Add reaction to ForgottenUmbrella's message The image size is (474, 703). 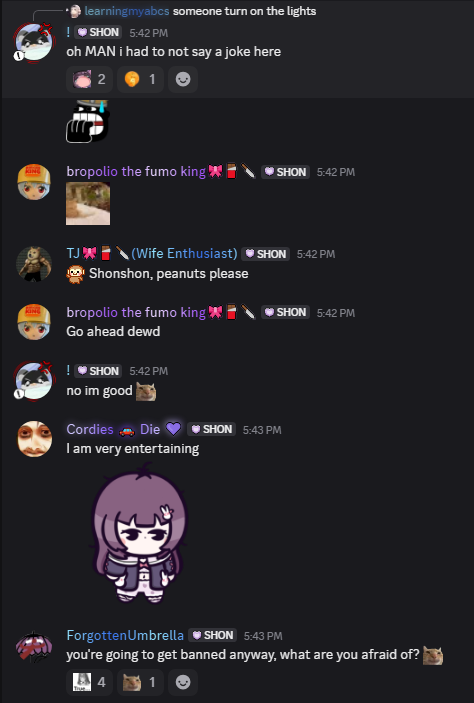[183, 682]
